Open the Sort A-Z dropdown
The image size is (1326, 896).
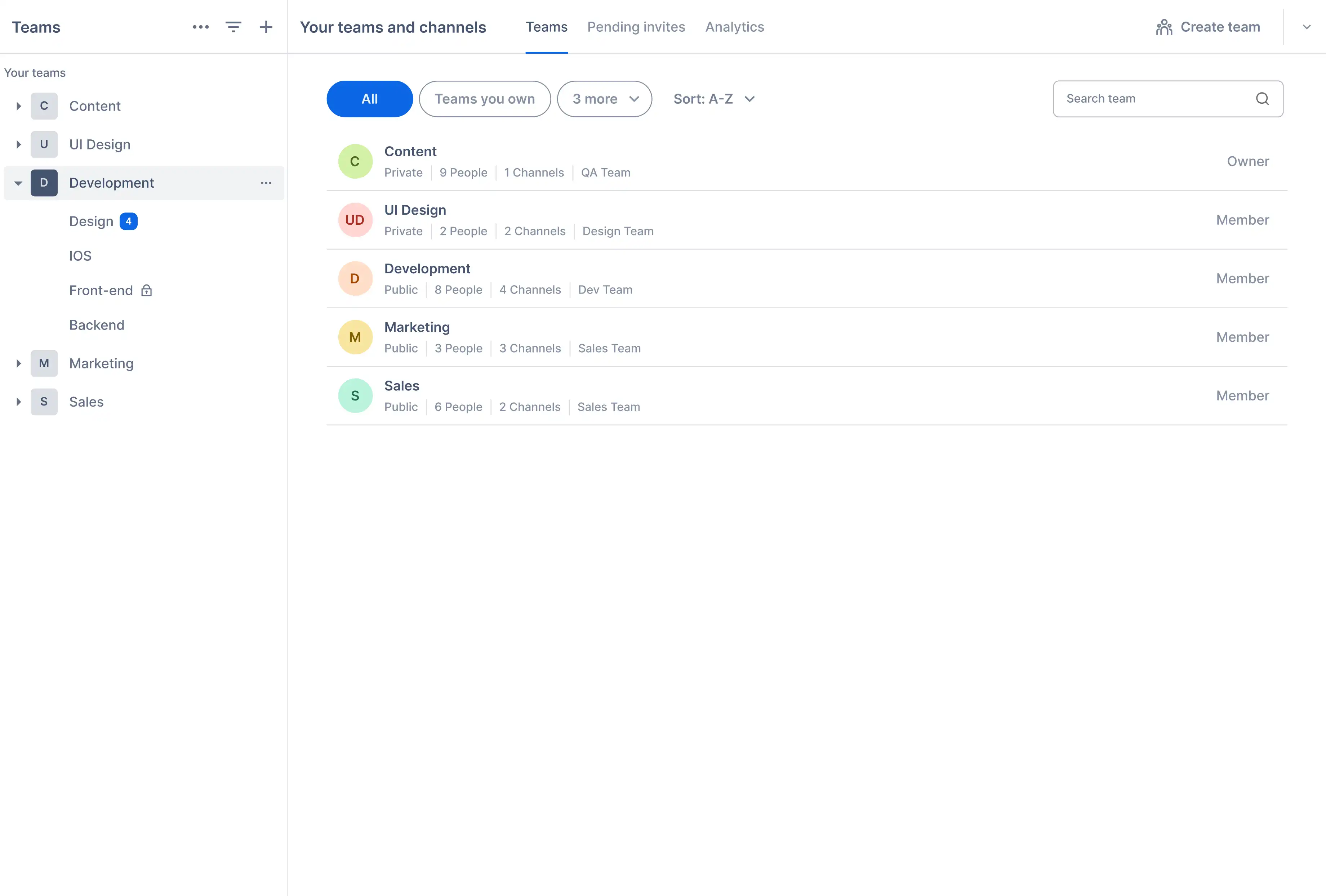(714, 99)
